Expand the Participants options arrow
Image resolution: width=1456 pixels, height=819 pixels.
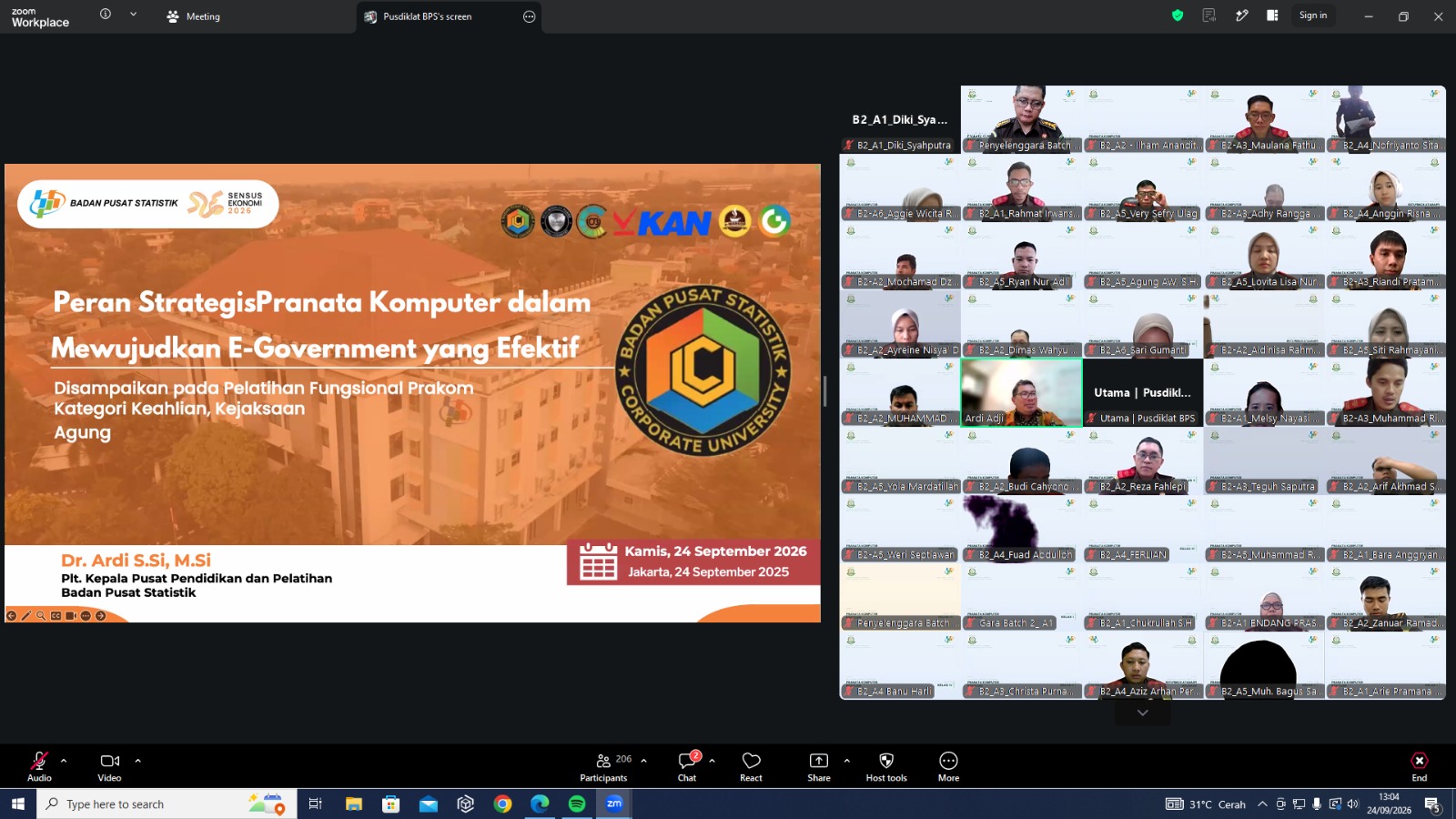(x=643, y=761)
